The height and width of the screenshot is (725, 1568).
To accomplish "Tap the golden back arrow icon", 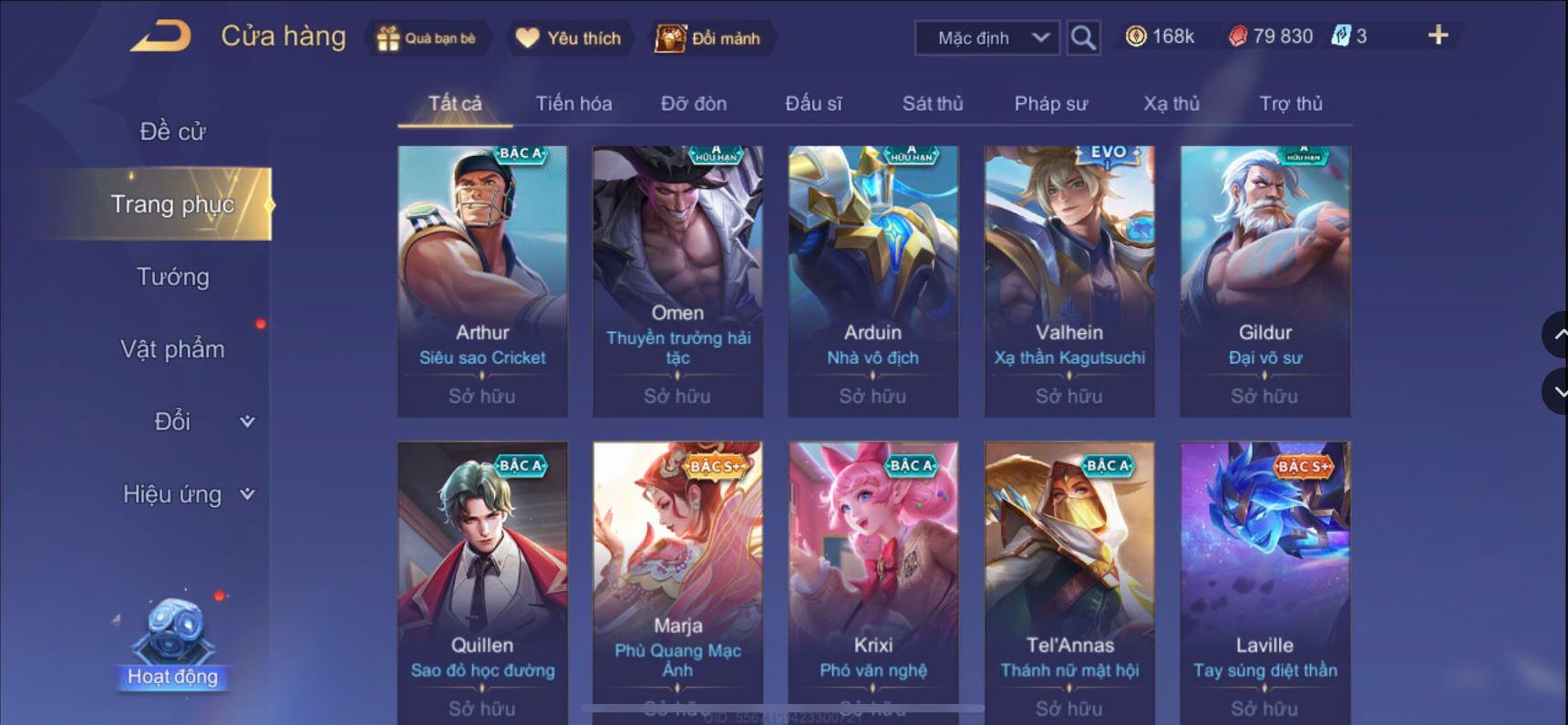I will (160, 36).
